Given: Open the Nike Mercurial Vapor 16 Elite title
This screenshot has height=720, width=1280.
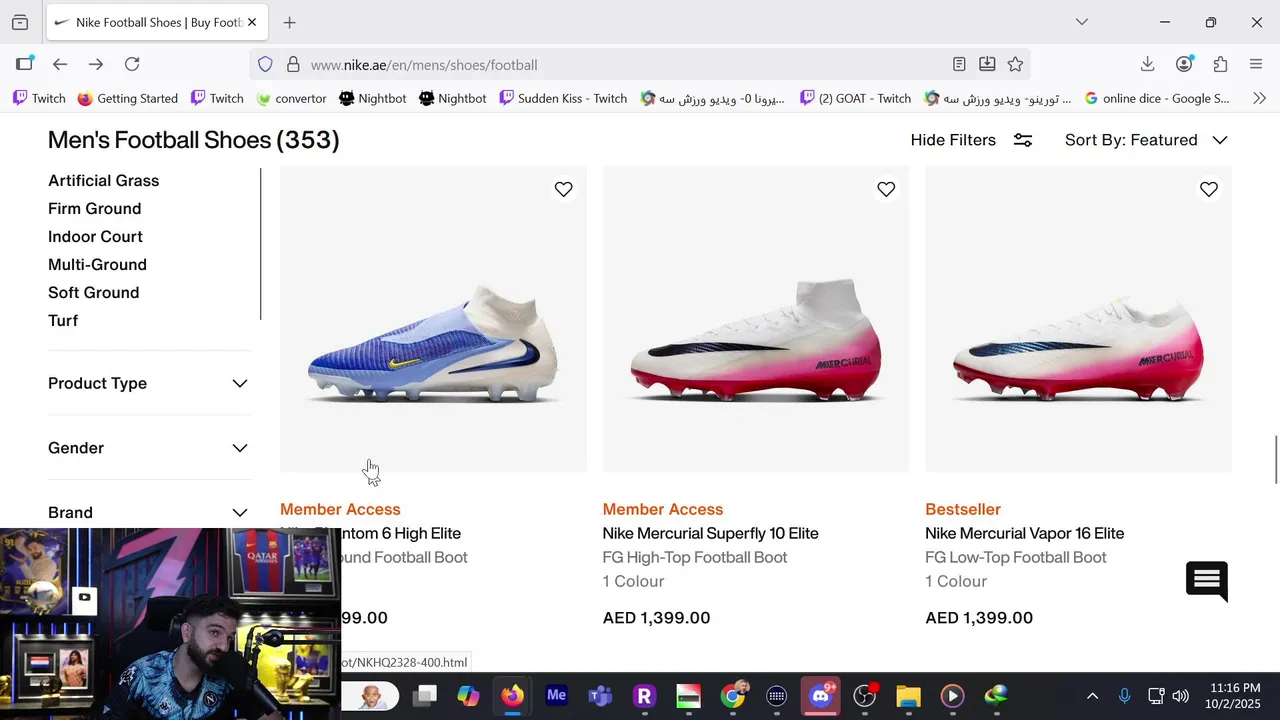Looking at the screenshot, I should point(1024,534).
